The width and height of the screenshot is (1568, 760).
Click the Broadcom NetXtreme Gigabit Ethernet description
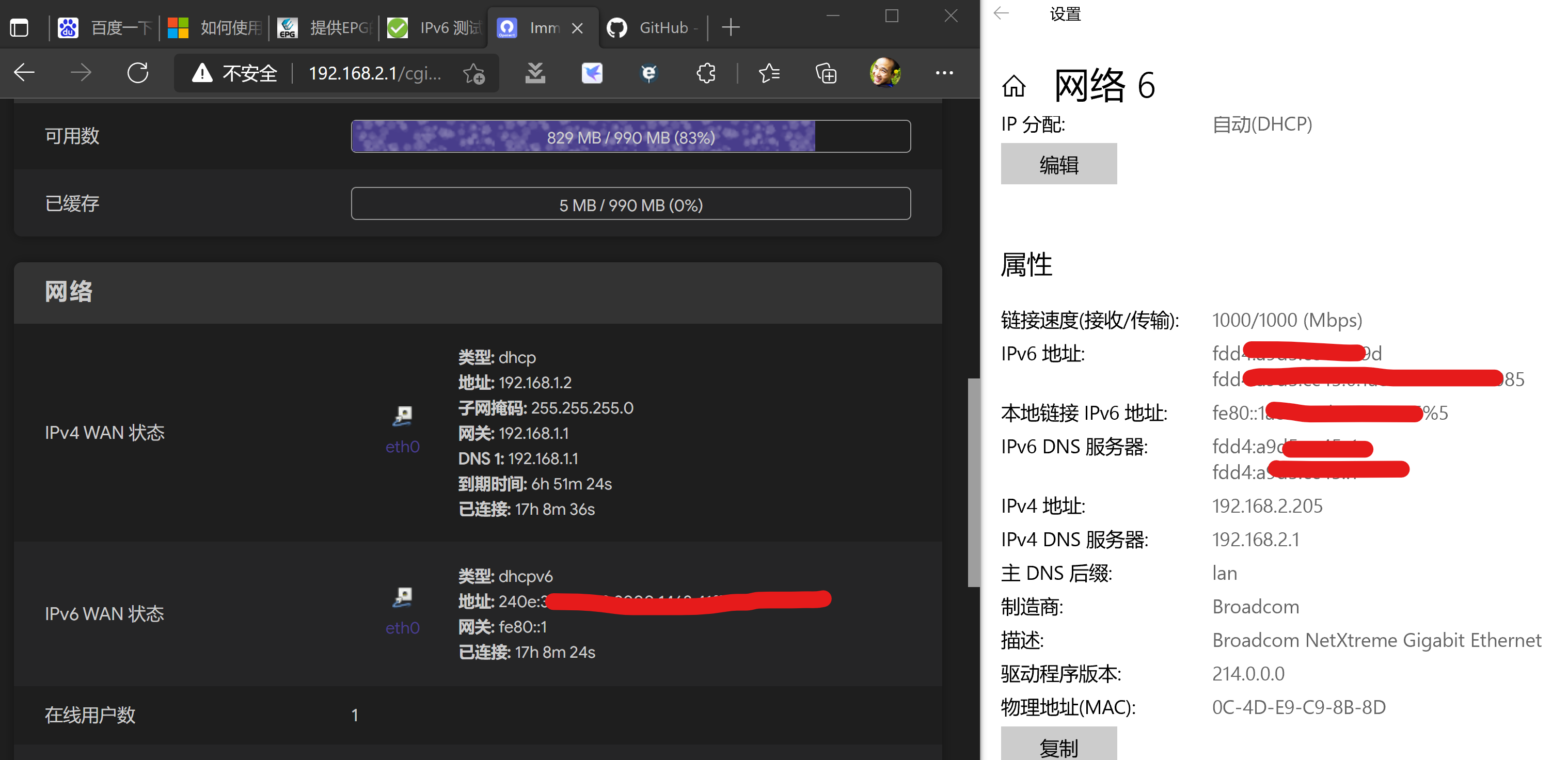pyautogui.click(x=1376, y=640)
